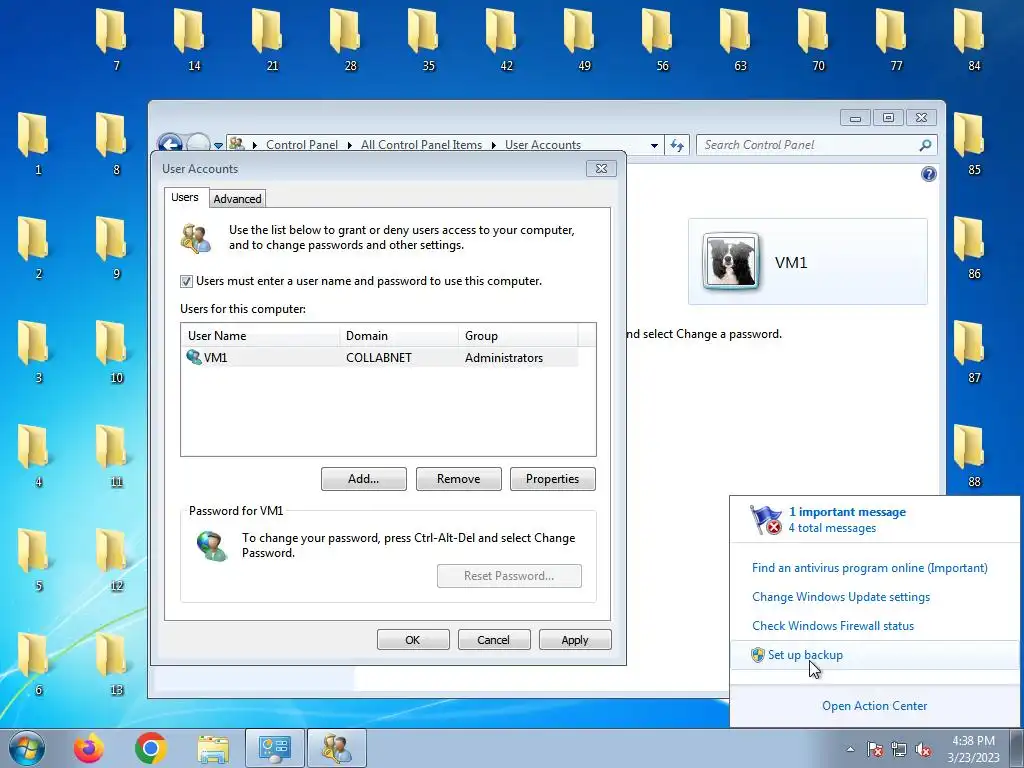
Task: Click the Add... button
Action: [364, 479]
